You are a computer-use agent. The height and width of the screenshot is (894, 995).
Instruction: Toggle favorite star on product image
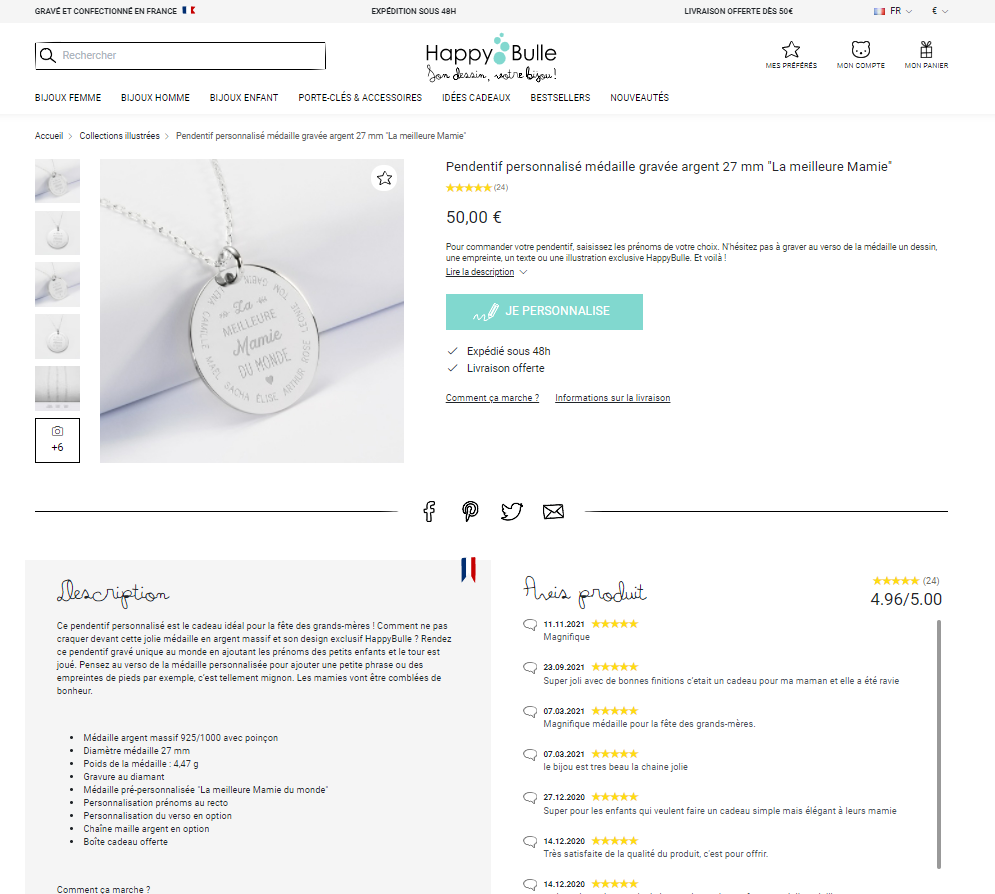(x=385, y=178)
